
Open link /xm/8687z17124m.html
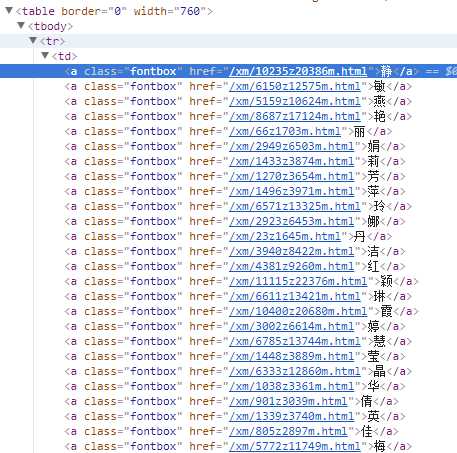(x=295, y=116)
